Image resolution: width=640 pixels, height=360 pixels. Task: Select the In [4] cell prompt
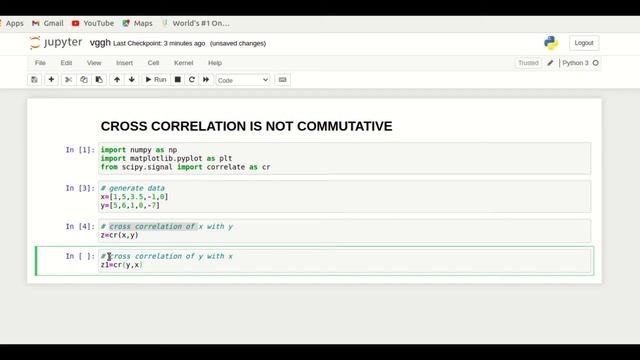tap(80, 227)
